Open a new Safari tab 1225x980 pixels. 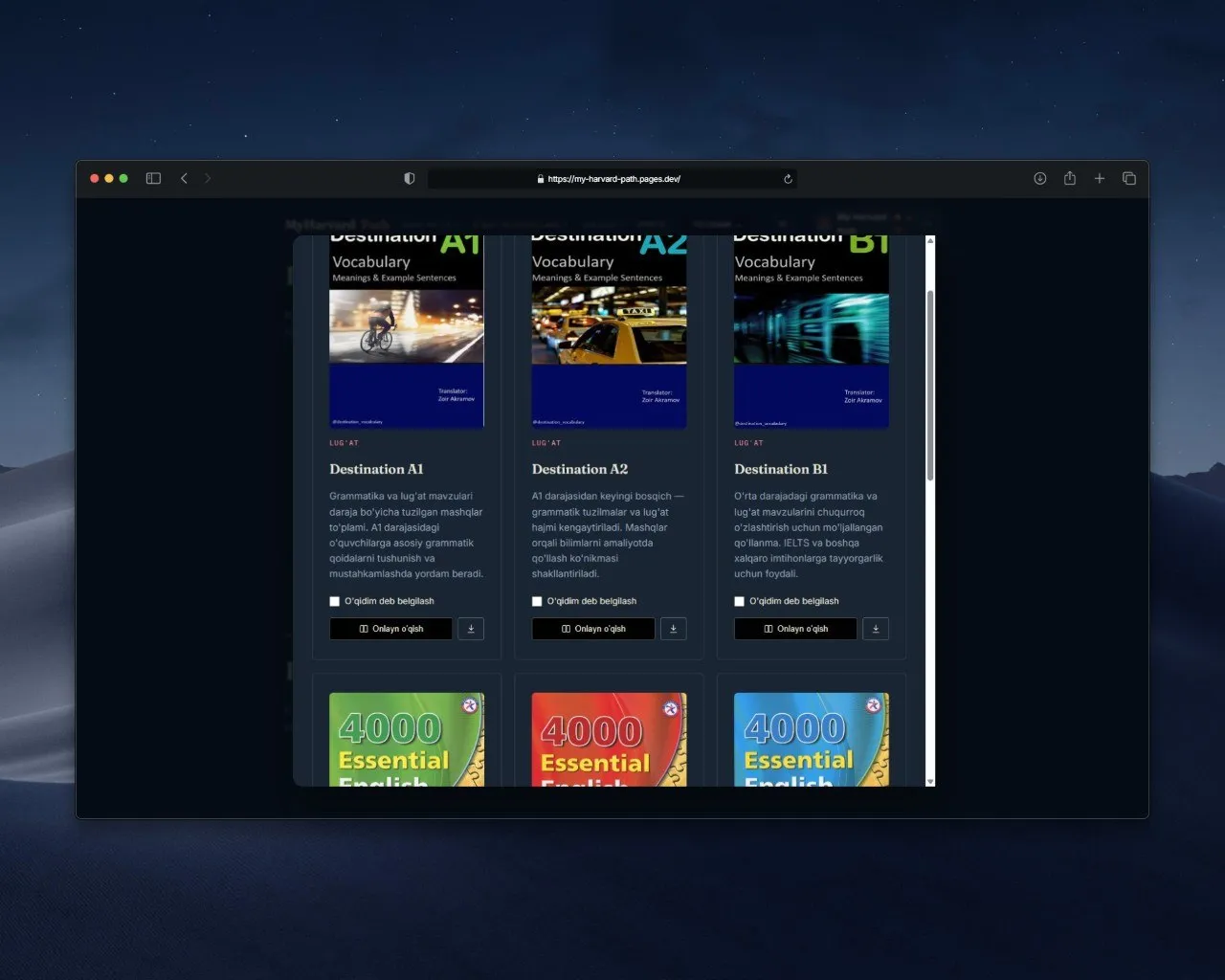(1100, 179)
